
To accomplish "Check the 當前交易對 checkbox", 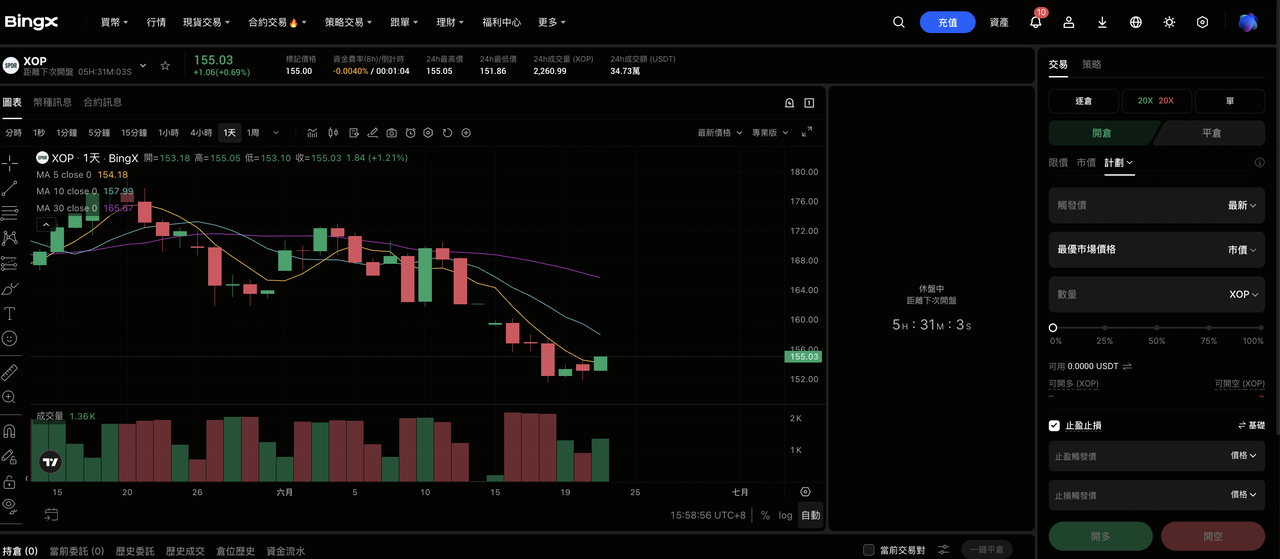I will point(868,550).
